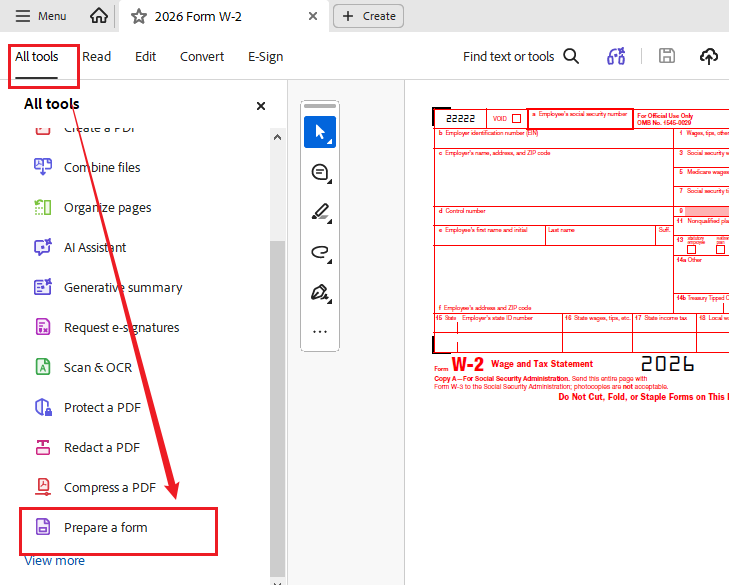The height and width of the screenshot is (585, 729).
Task: Open the E-Sign tab
Action: coord(265,57)
